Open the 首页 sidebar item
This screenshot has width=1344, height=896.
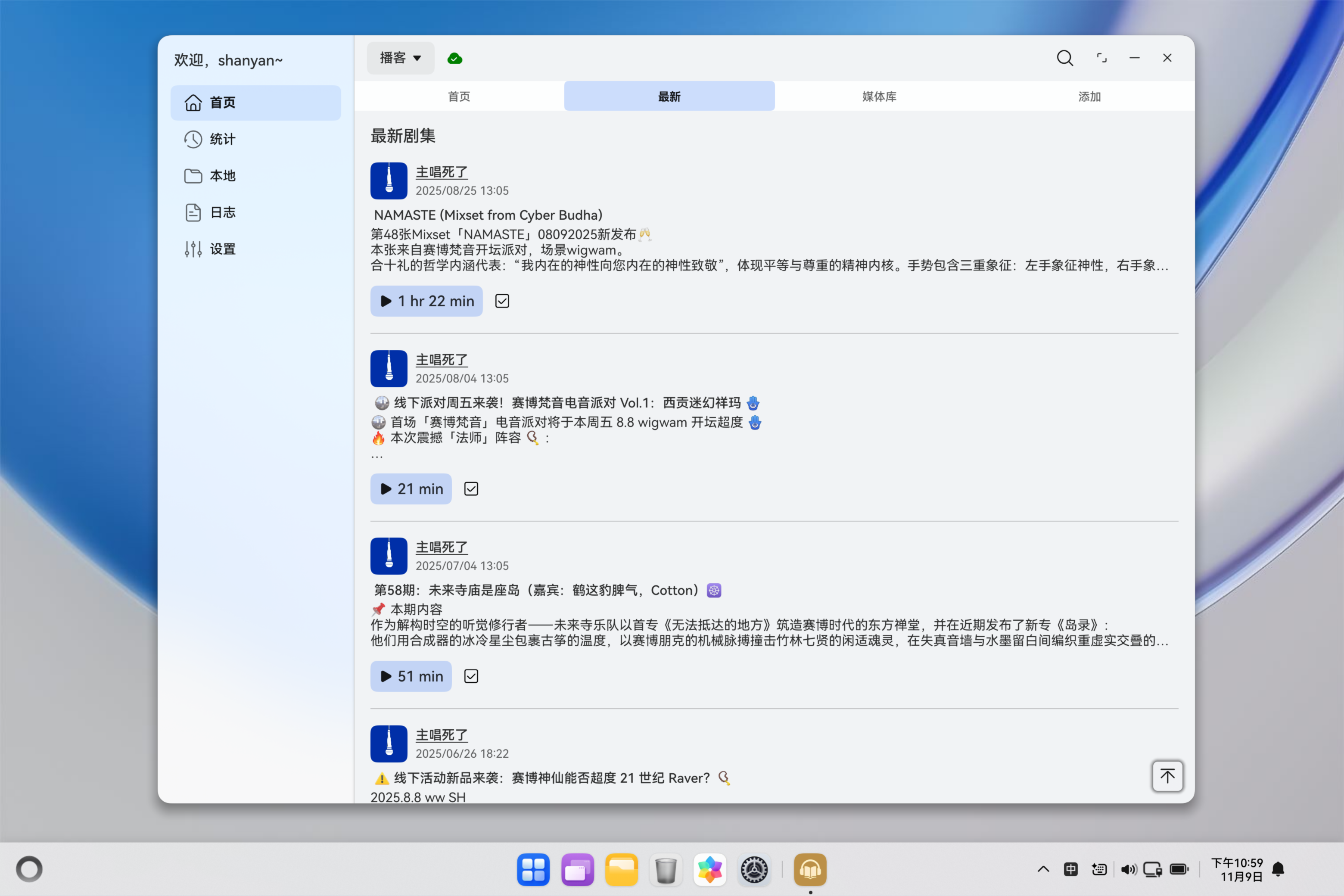click(x=255, y=103)
